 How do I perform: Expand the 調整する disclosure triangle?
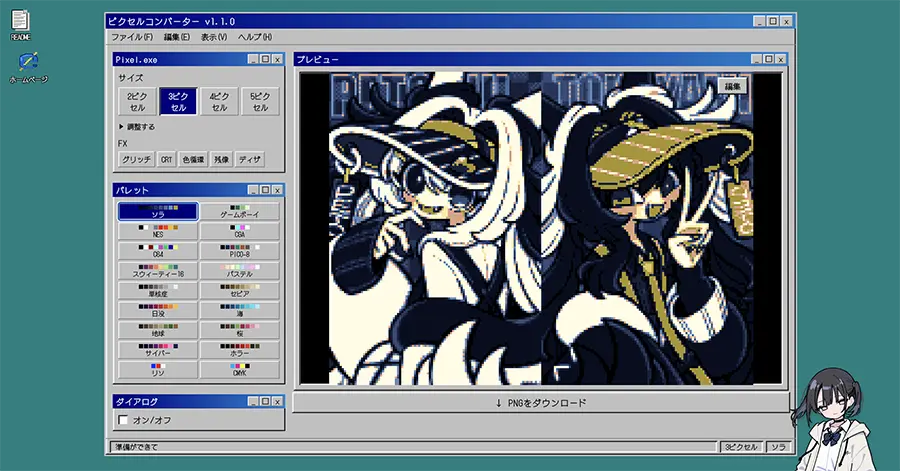[x=122, y=127]
